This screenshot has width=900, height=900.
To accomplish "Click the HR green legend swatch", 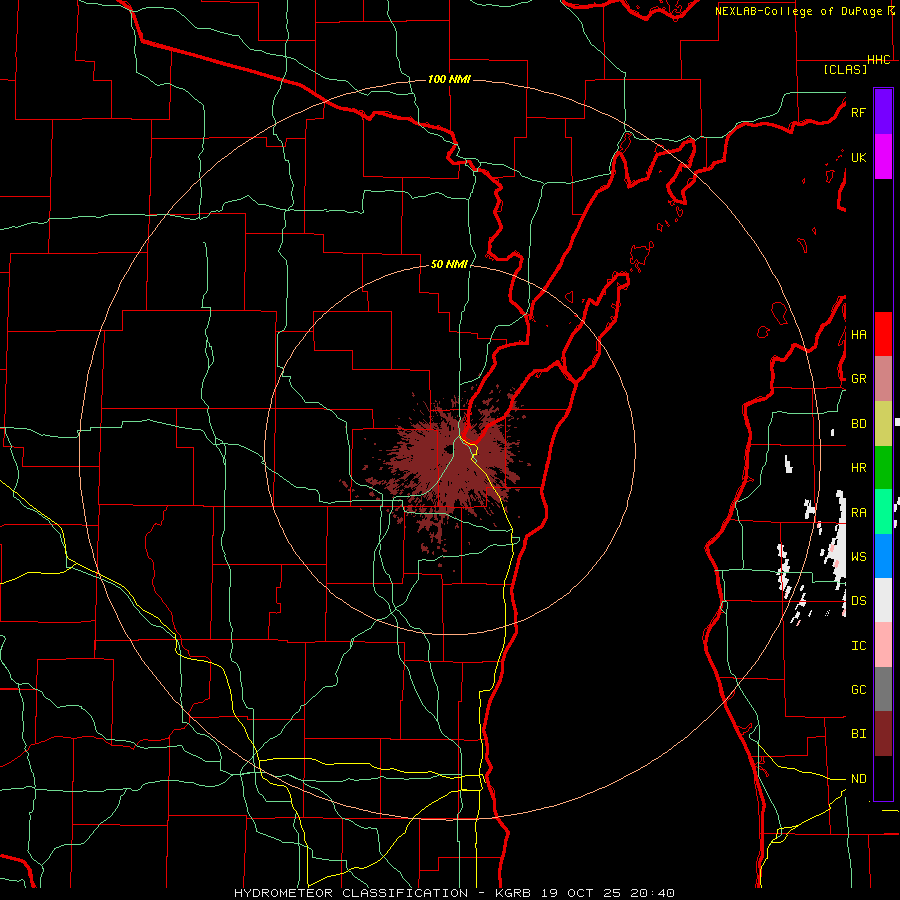I will [883, 467].
